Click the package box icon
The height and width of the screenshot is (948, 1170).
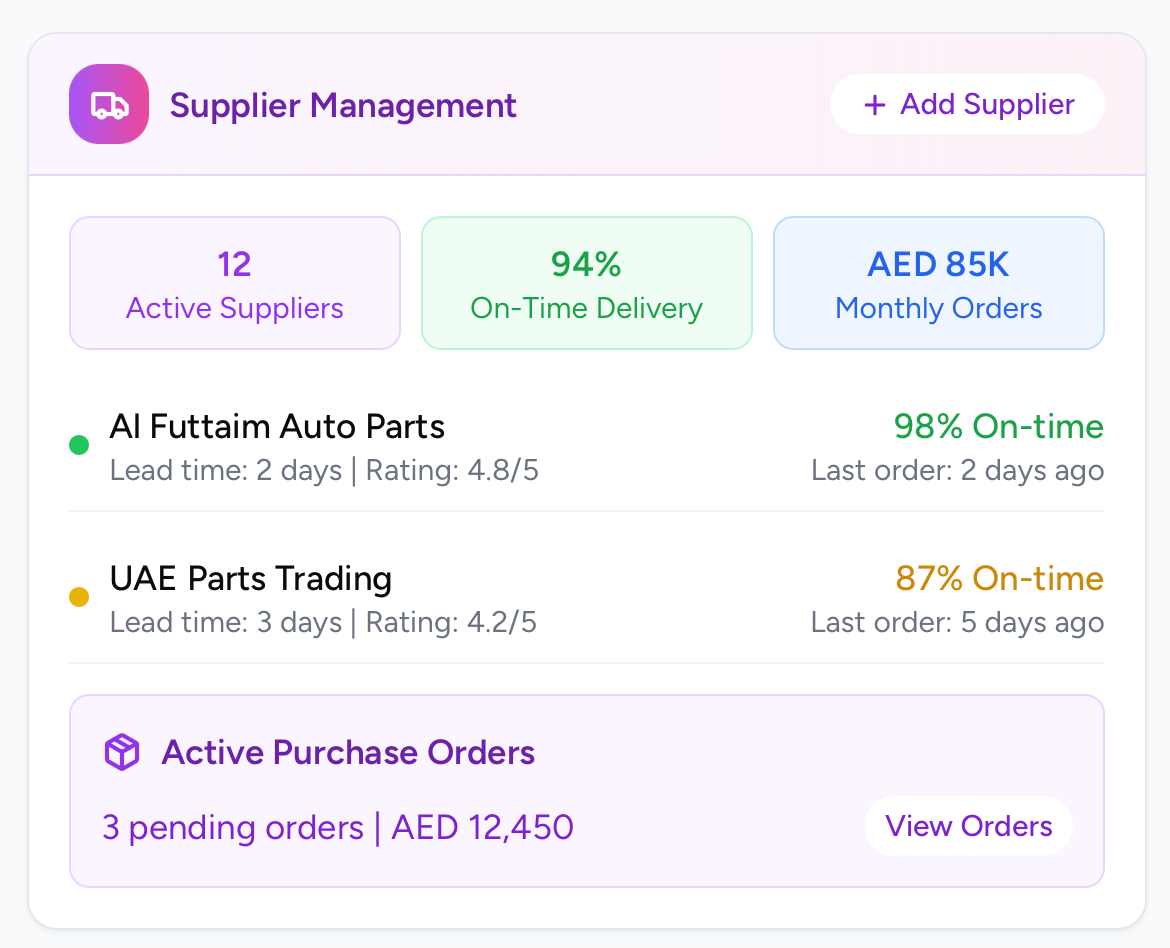click(x=122, y=753)
